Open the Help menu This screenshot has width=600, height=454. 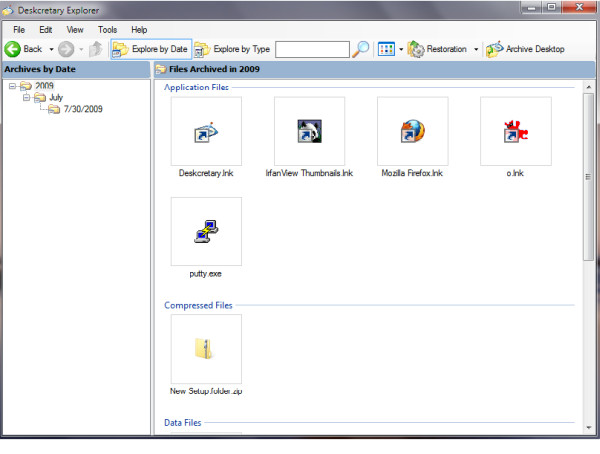[x=139, y=30]
